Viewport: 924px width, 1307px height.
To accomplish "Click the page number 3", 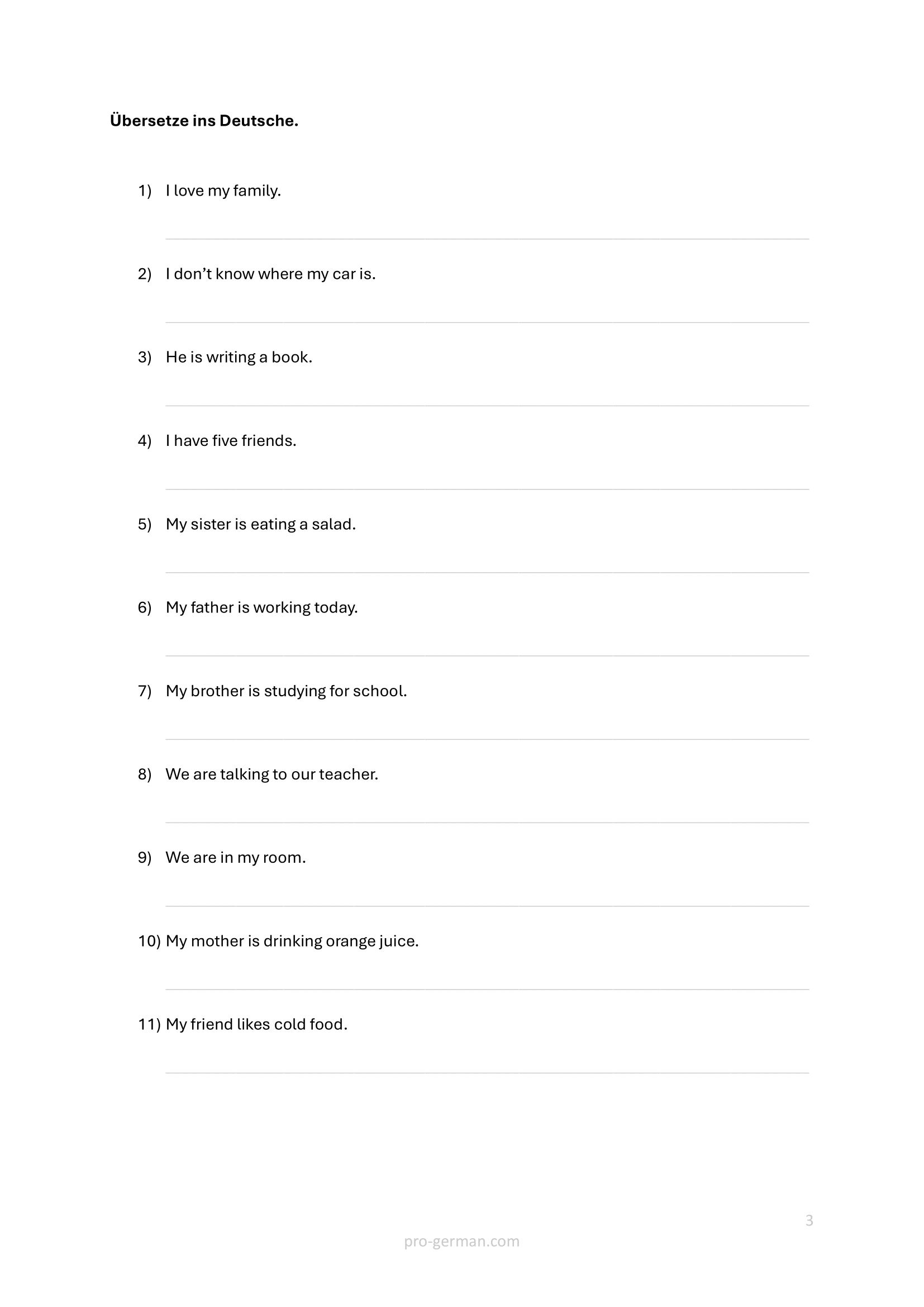I will (809, 1220).
